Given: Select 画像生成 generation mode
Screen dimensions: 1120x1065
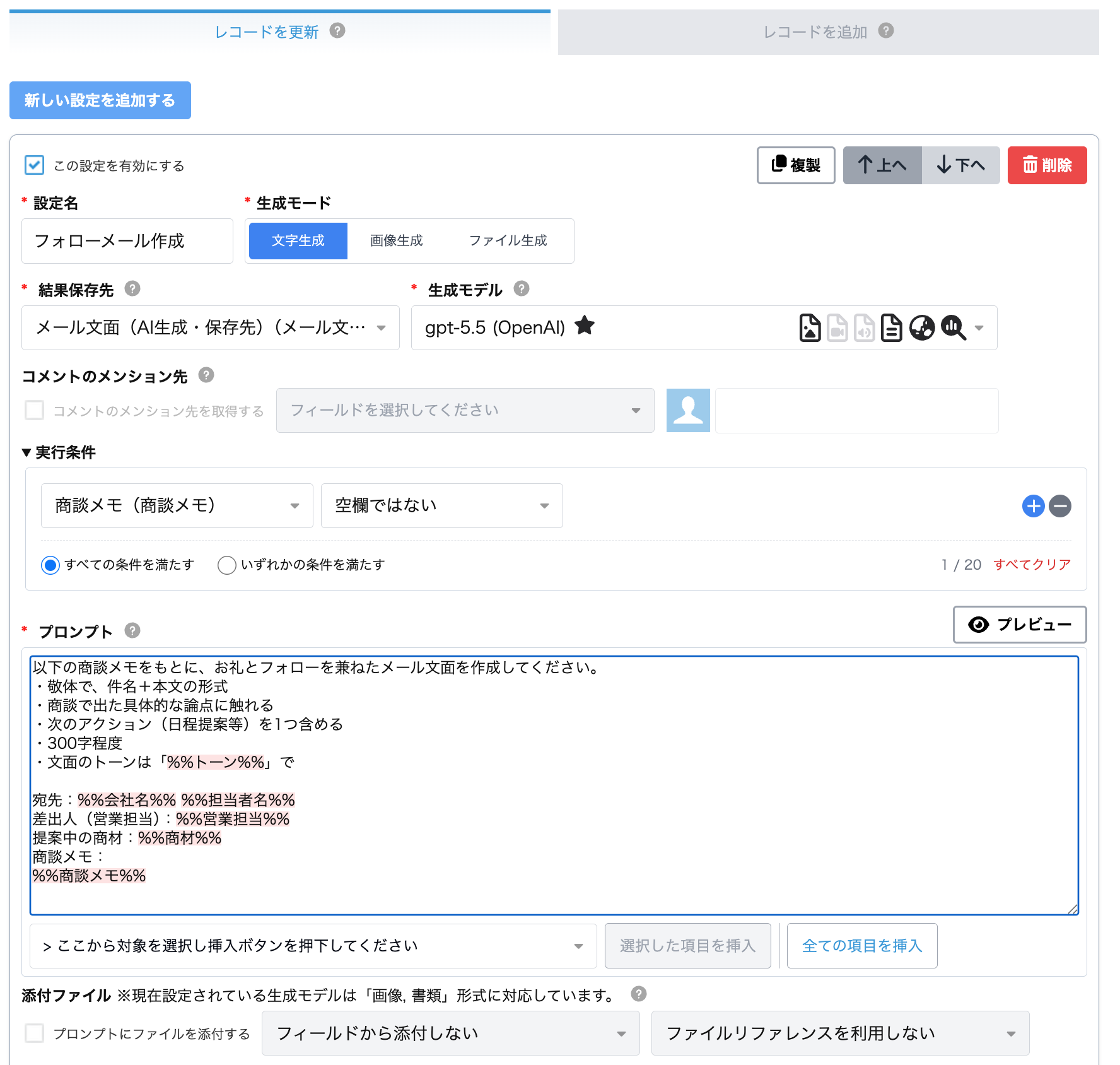Looking at the screenshot, I should [396, 240].
